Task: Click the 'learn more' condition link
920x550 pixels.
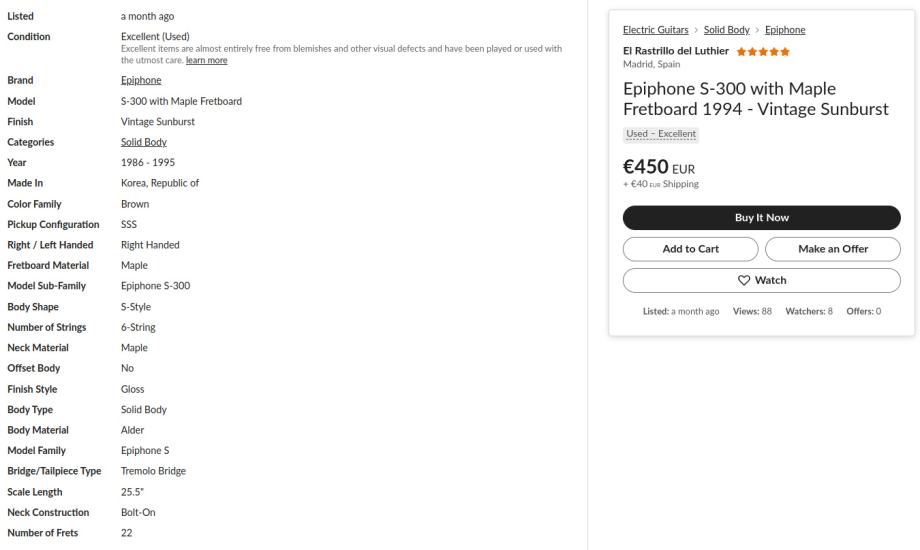Action: (207, 60)
